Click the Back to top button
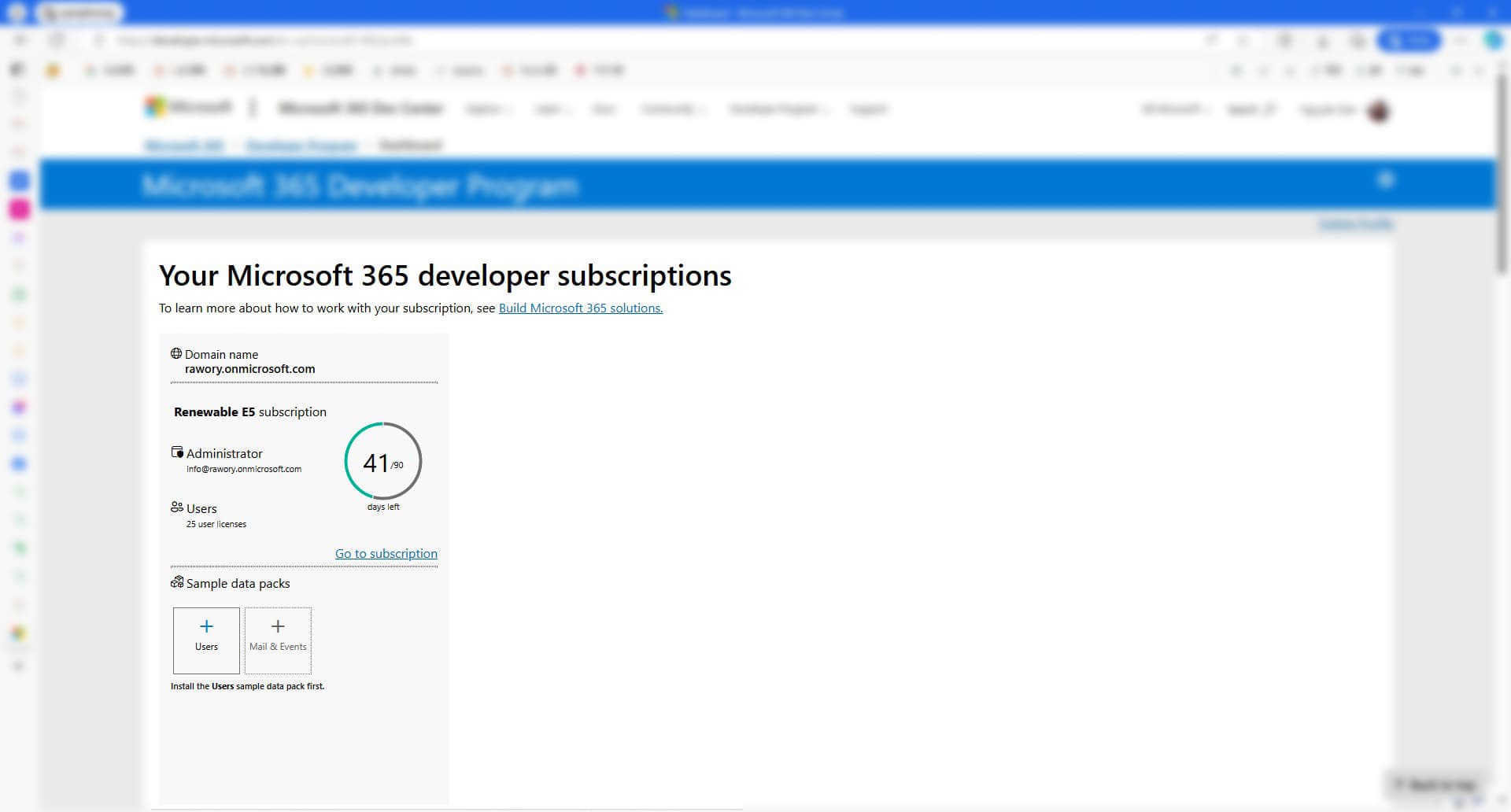 point(1435,784)
